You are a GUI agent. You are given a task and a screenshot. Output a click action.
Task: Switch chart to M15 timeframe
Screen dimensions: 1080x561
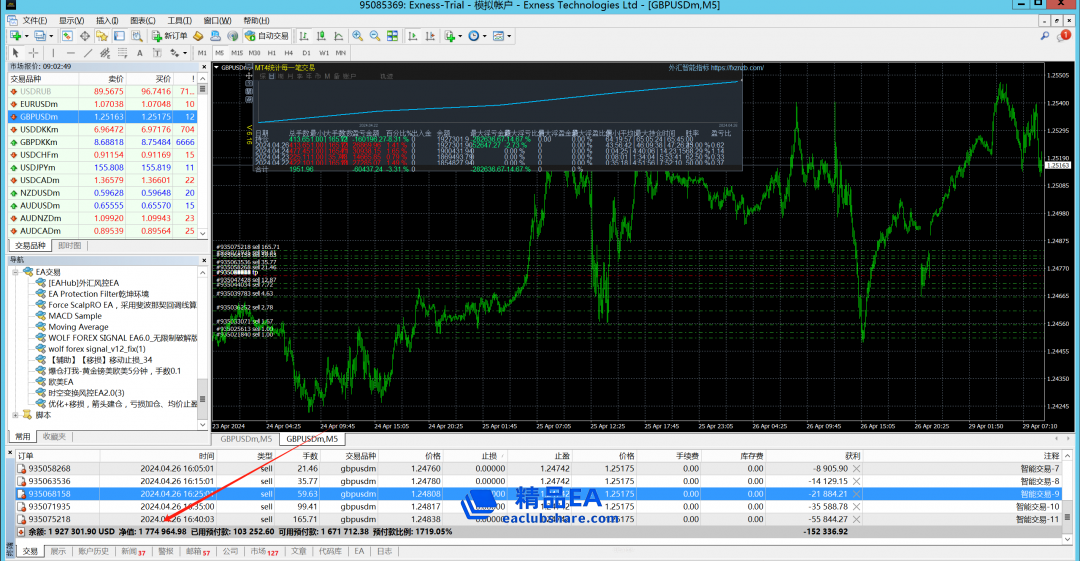237,52
